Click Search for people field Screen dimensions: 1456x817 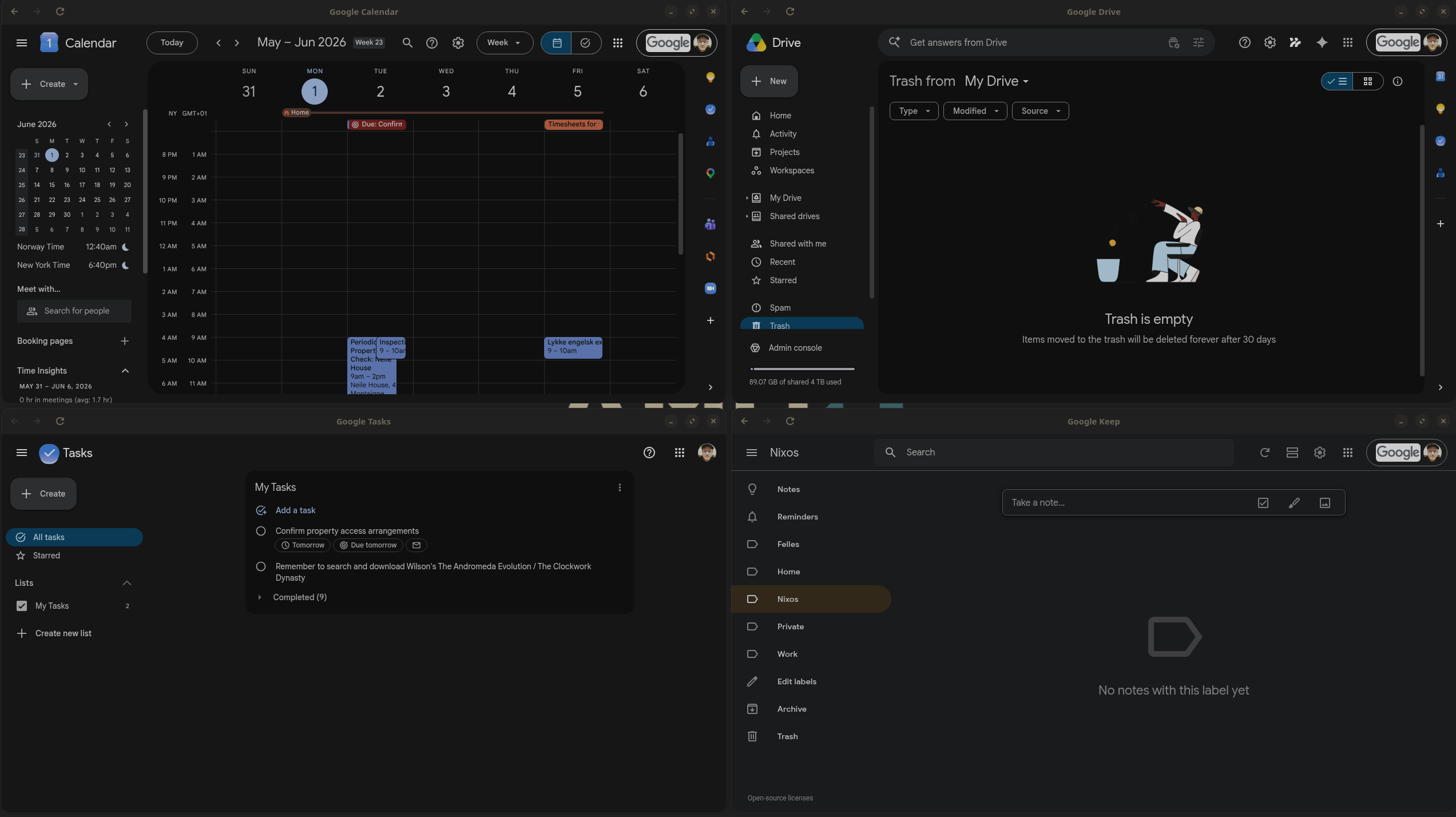[74, 311]
